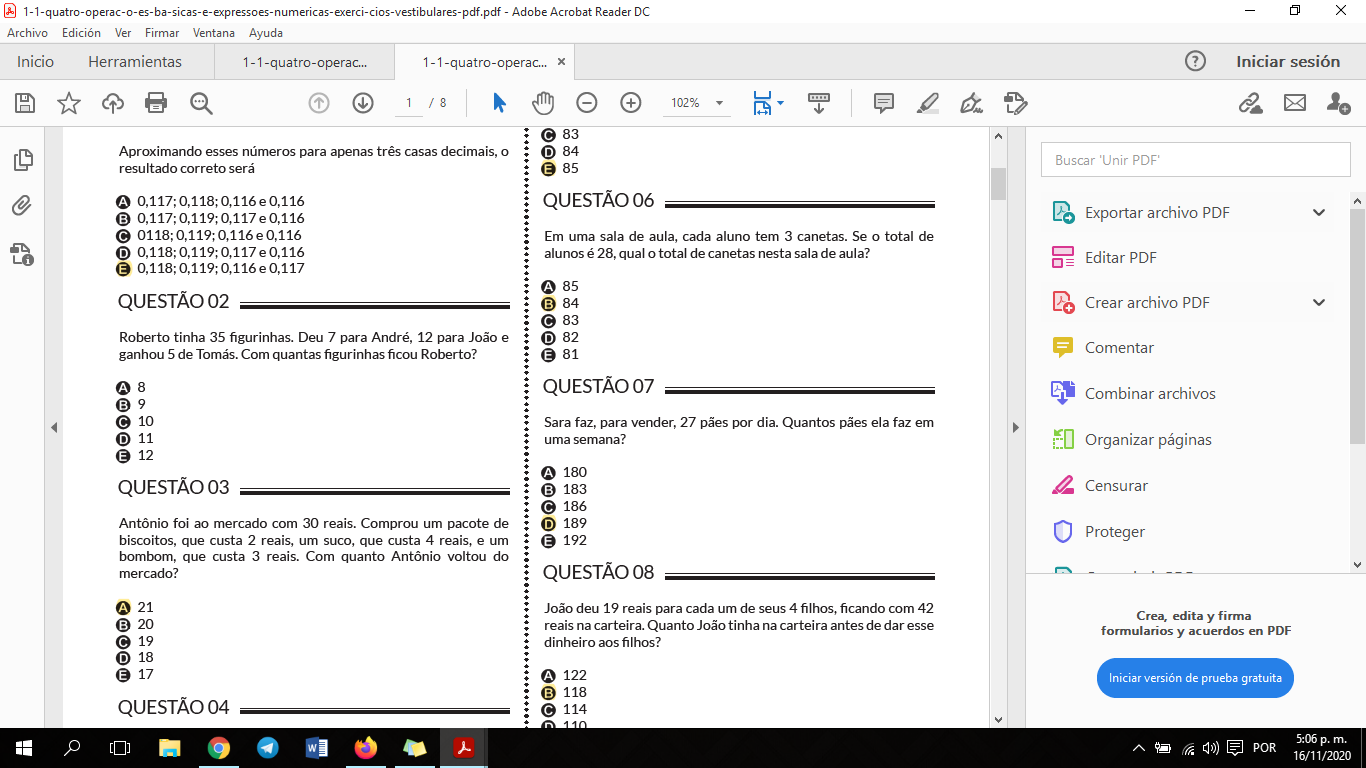
Task: Close the active document tab
Action: pyautogui.click(x=561, y=62)
